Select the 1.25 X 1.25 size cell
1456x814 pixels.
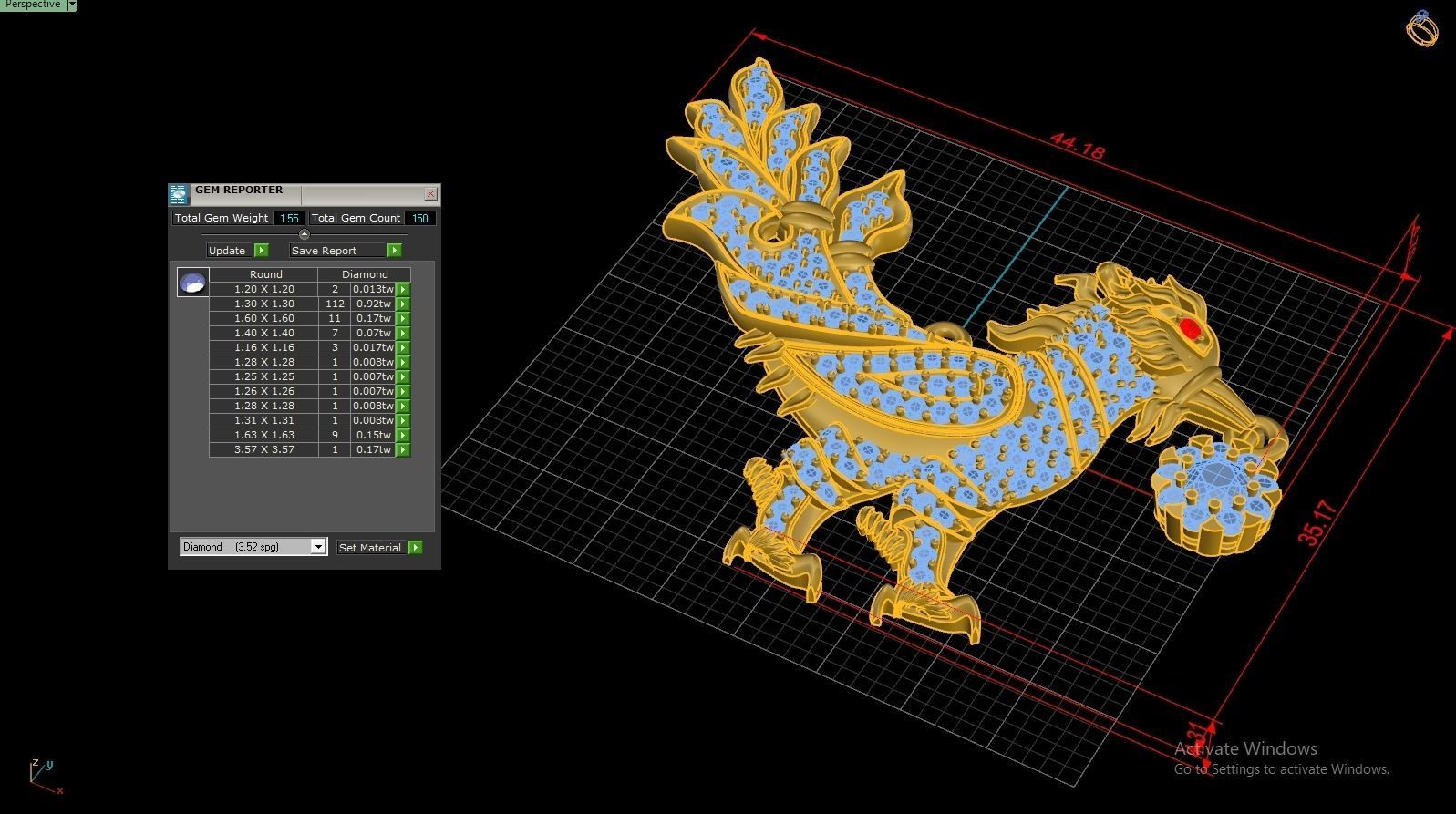[264, 376]
